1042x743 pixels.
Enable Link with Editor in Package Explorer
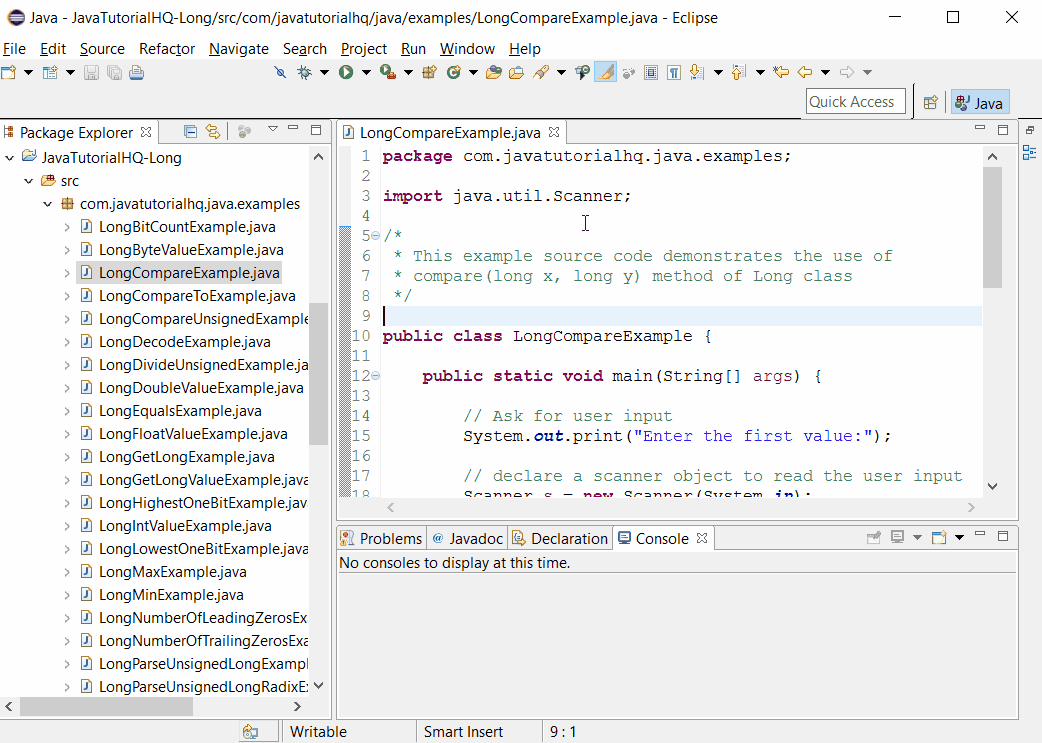click(213, 131)
